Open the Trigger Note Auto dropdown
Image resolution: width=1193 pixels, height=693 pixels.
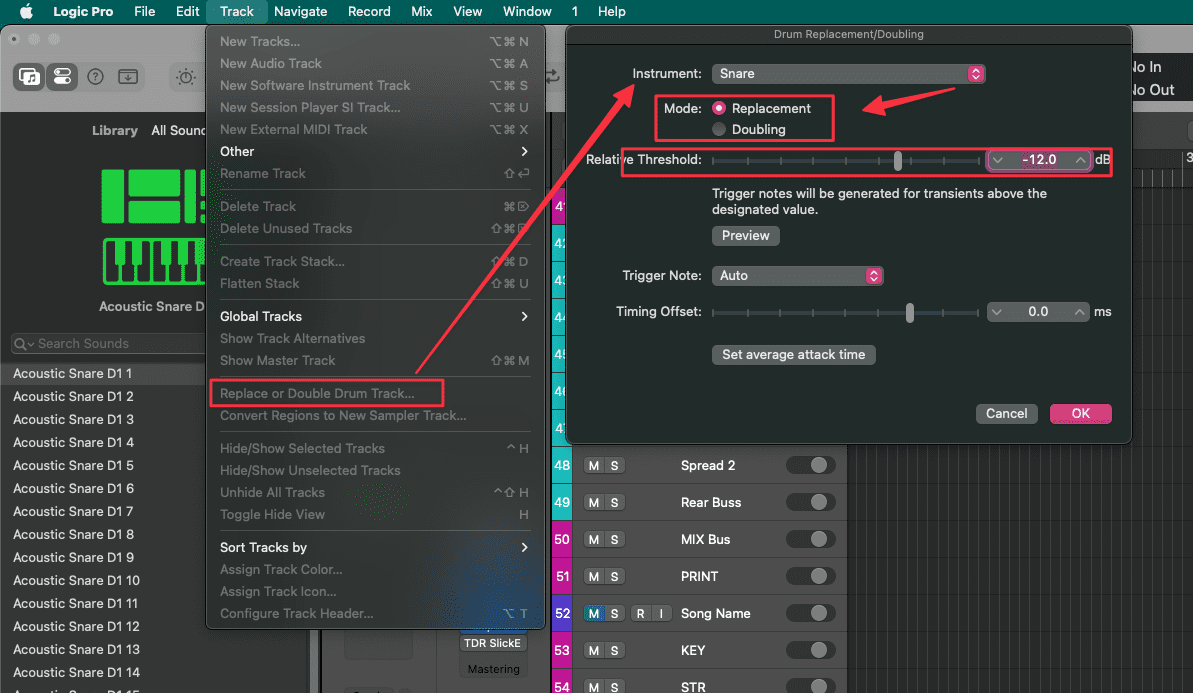pyautogui.click(x=797, y=275)
